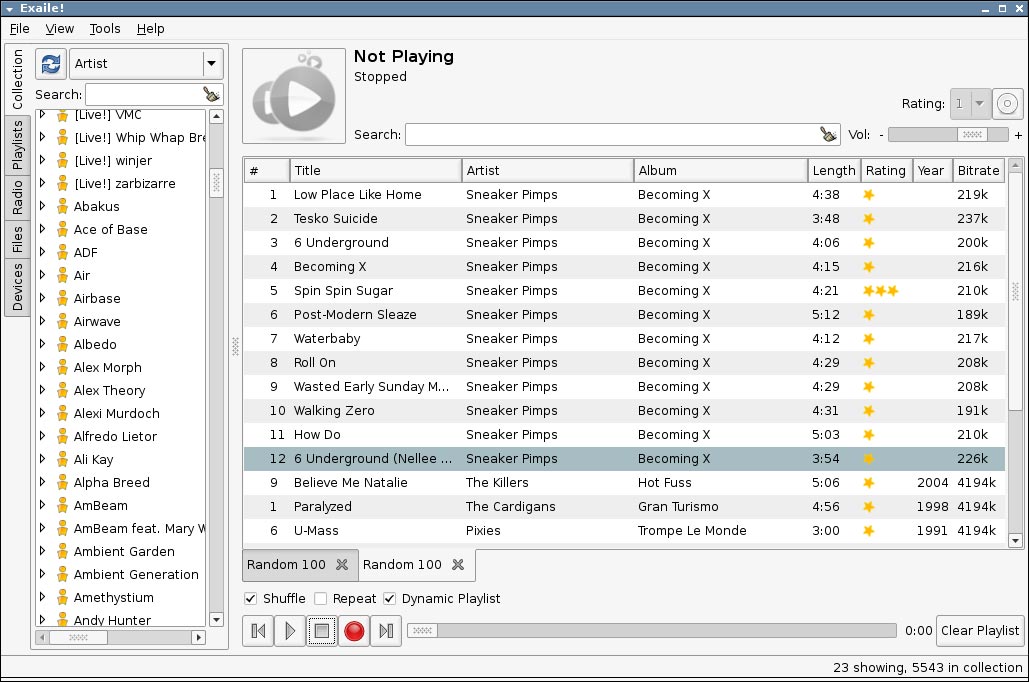Click the clear icon in collection search
The image size is (1029, 682).
pos(211,94)
